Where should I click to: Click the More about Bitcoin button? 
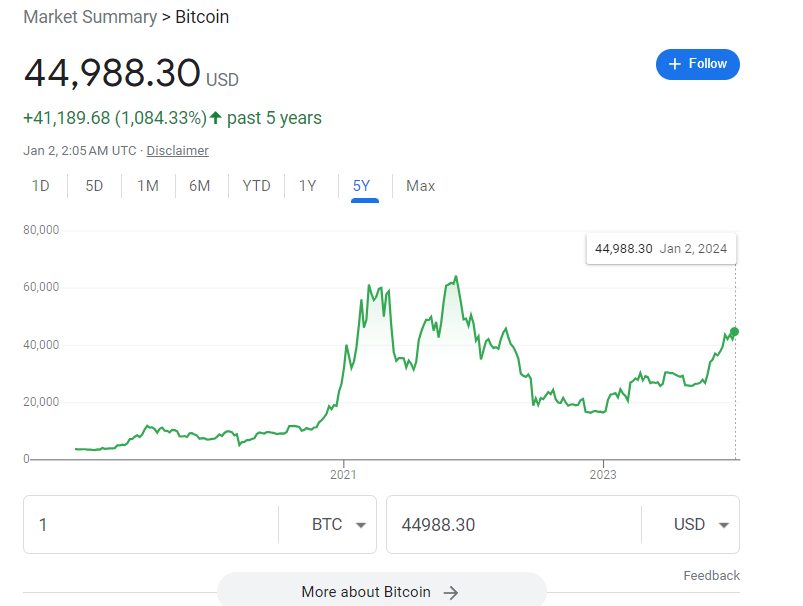[382, 590]
